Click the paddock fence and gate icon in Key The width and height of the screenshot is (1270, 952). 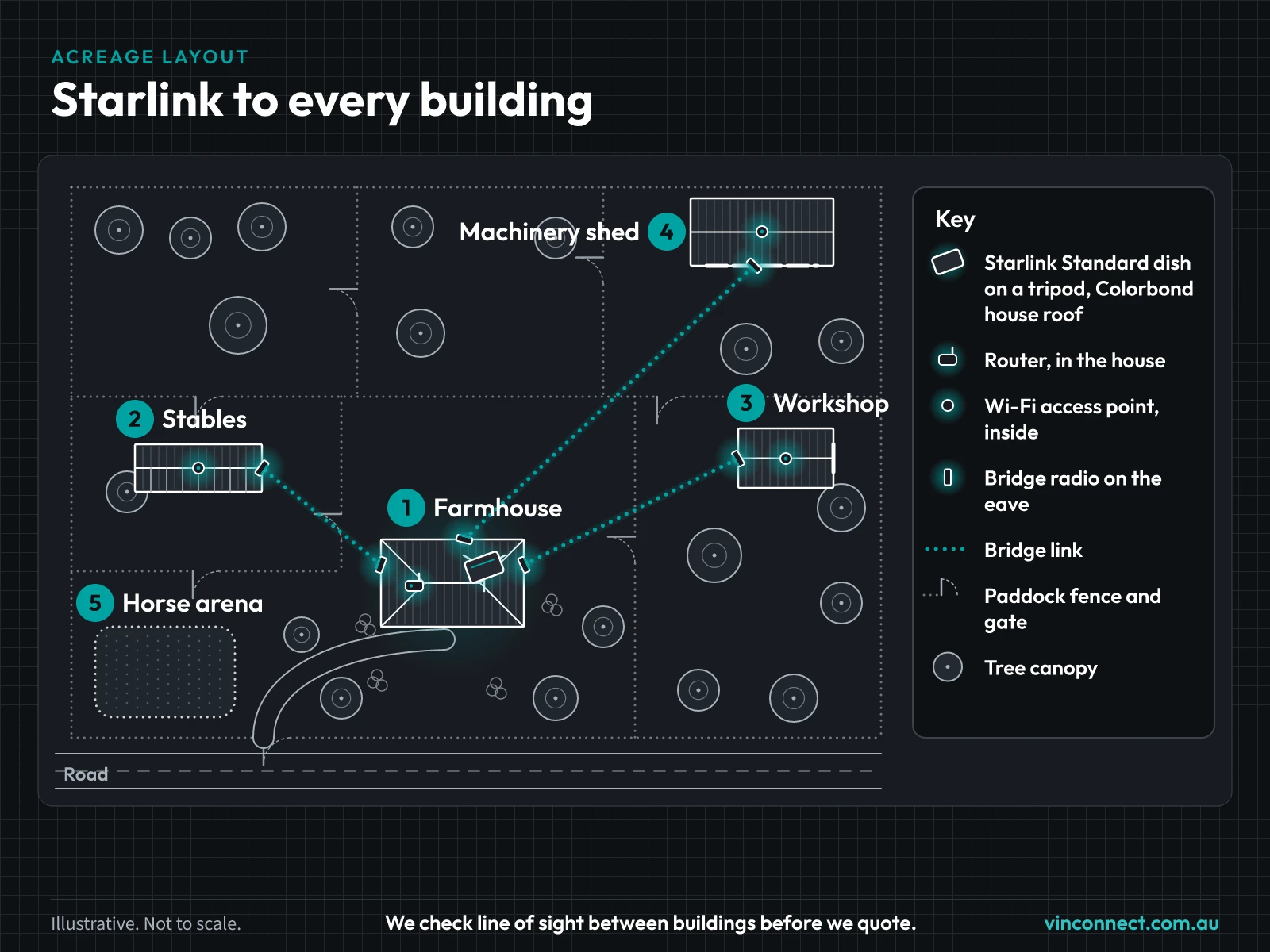pos(941,588)
